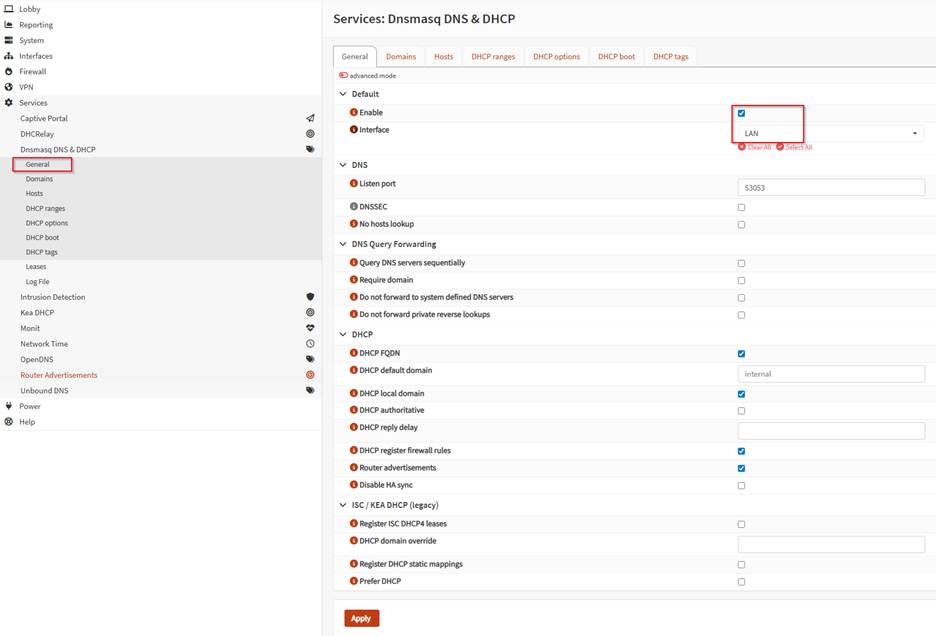The image size is (936, 636).
Task: Click the Listen port input field
Action: [830, 187]
